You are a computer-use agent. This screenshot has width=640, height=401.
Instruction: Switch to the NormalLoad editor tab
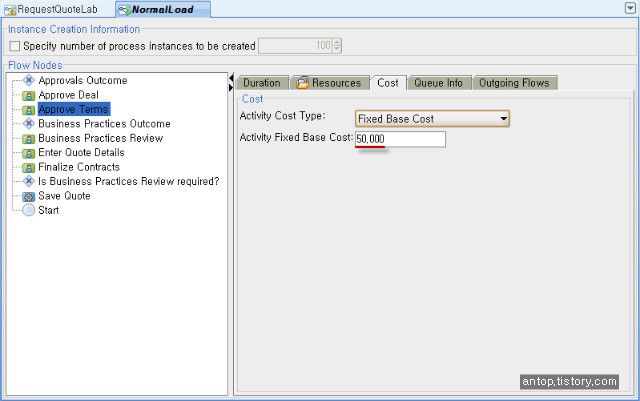[164, 9]
